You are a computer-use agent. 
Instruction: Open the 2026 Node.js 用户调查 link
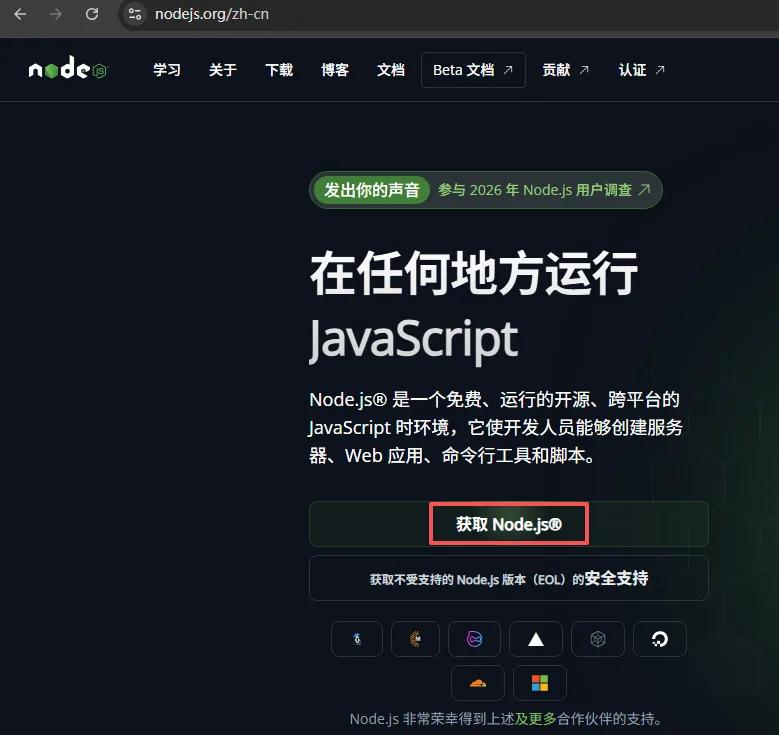point(544,190)
